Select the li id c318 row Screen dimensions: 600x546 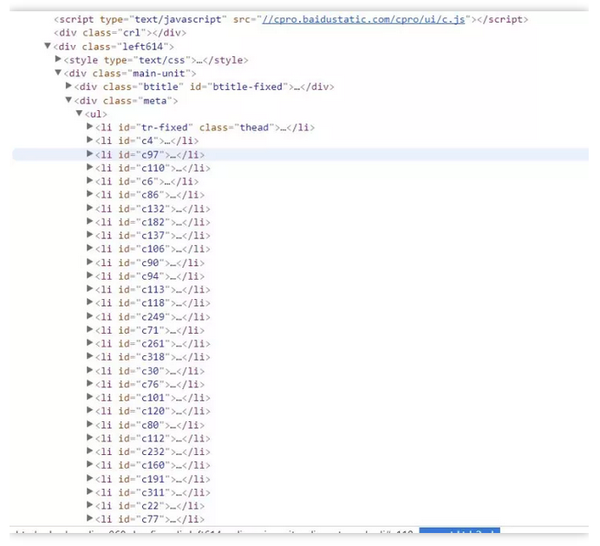tap(152, 357)
